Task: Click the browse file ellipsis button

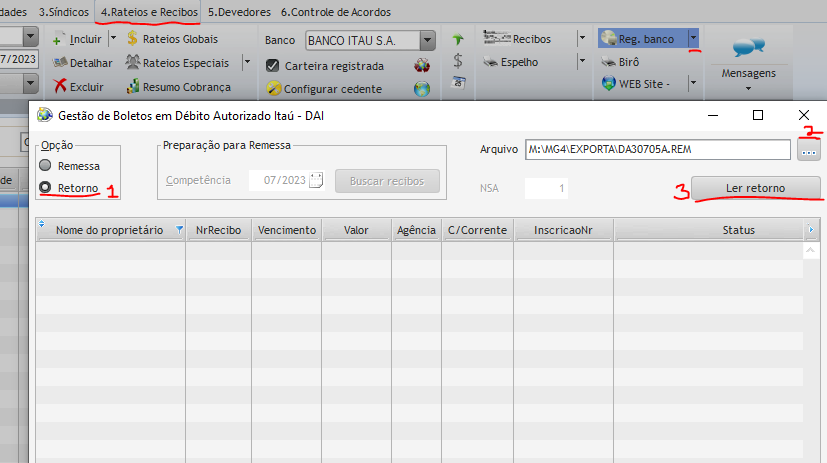Action: 808,150
